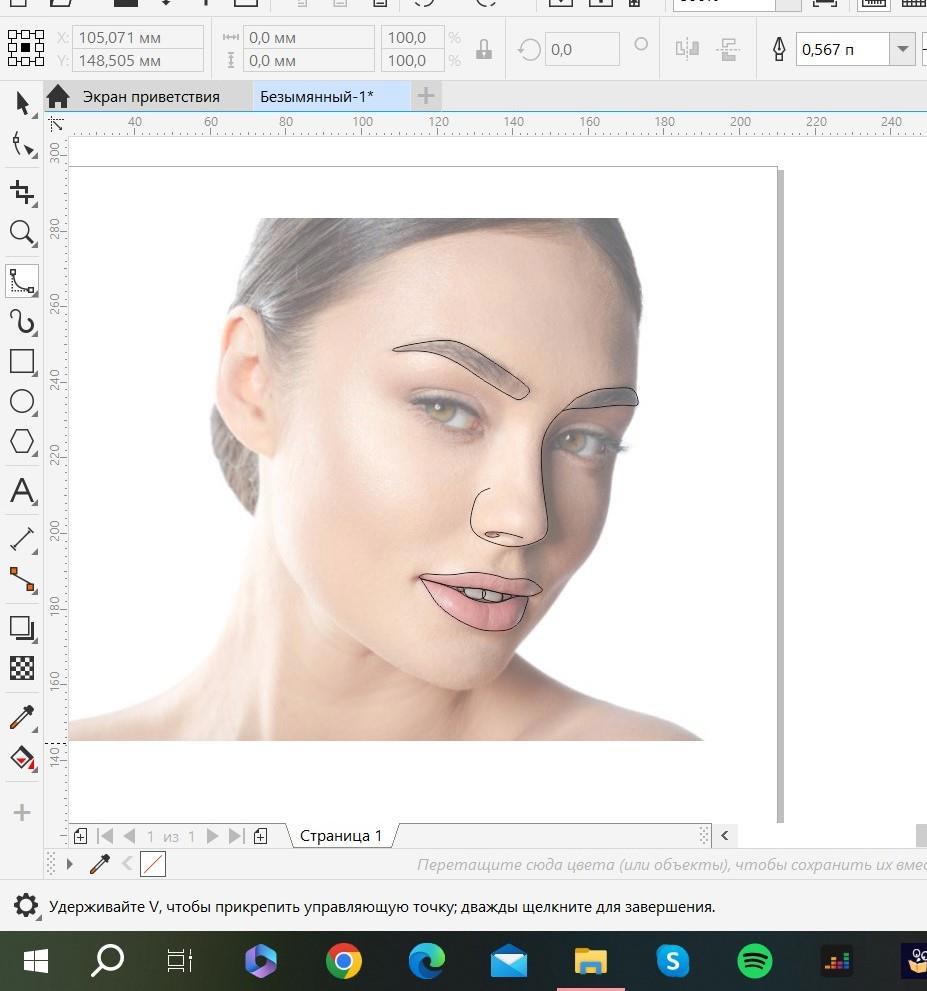Choose the Ellipse tool
Image resolution: width=927 pixels, height=991 pixels.
tap(22, 402)
